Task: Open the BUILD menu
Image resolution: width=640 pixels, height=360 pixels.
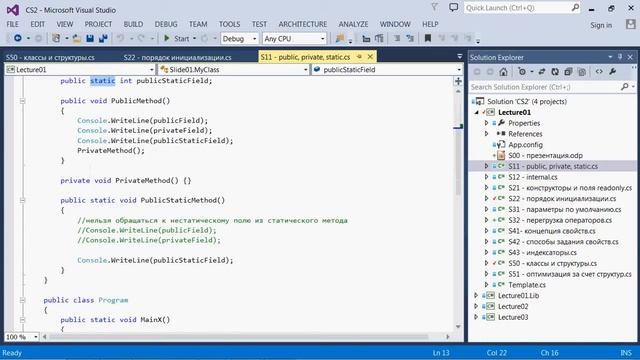Action: pos(133,24)
